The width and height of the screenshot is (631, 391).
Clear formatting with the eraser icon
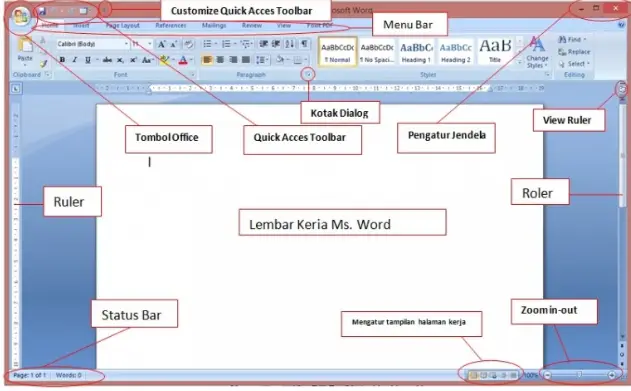click(x=188, y=44)
